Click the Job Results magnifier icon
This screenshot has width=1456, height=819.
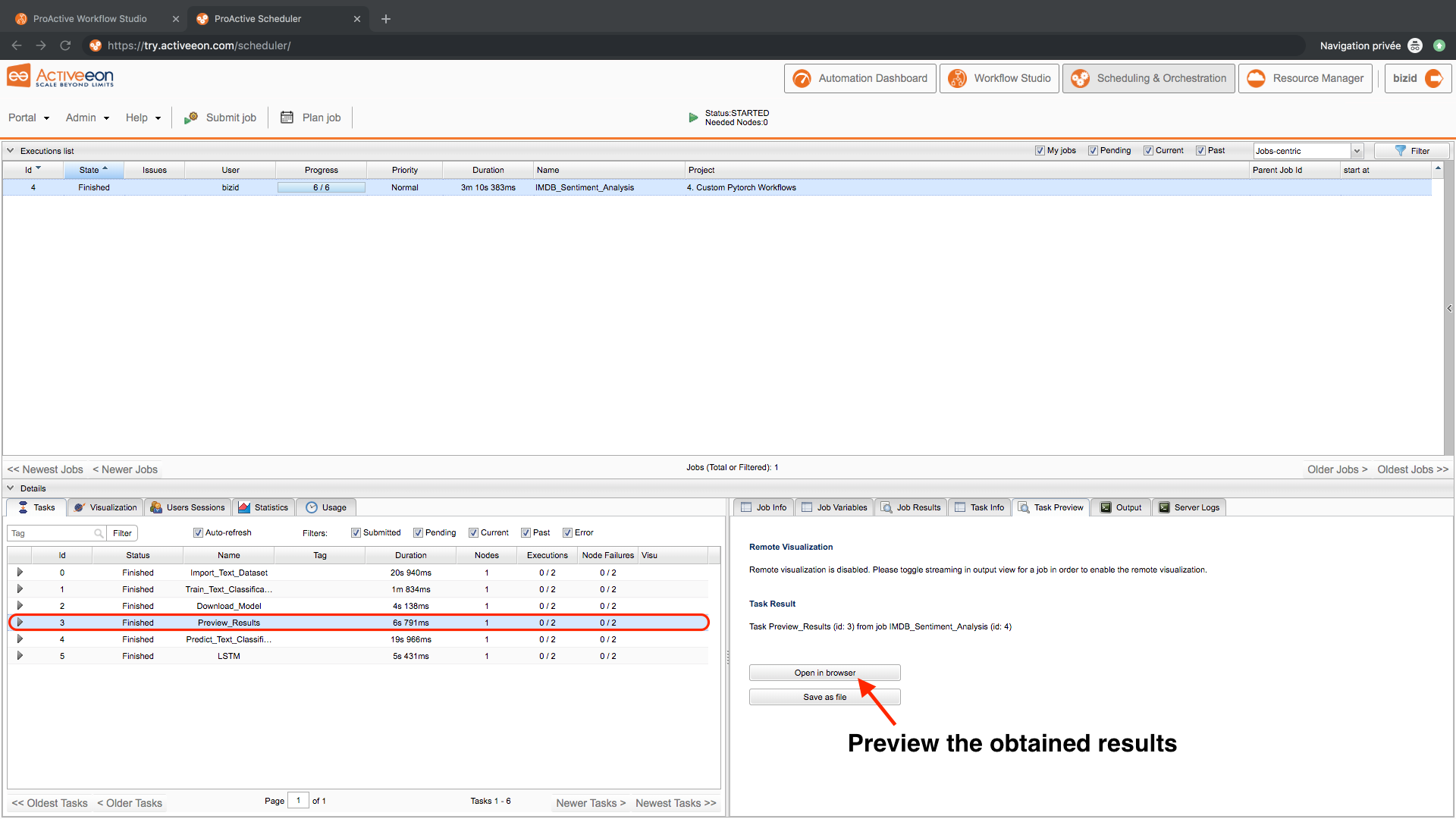pyautogui.click(x=886, y=507)
